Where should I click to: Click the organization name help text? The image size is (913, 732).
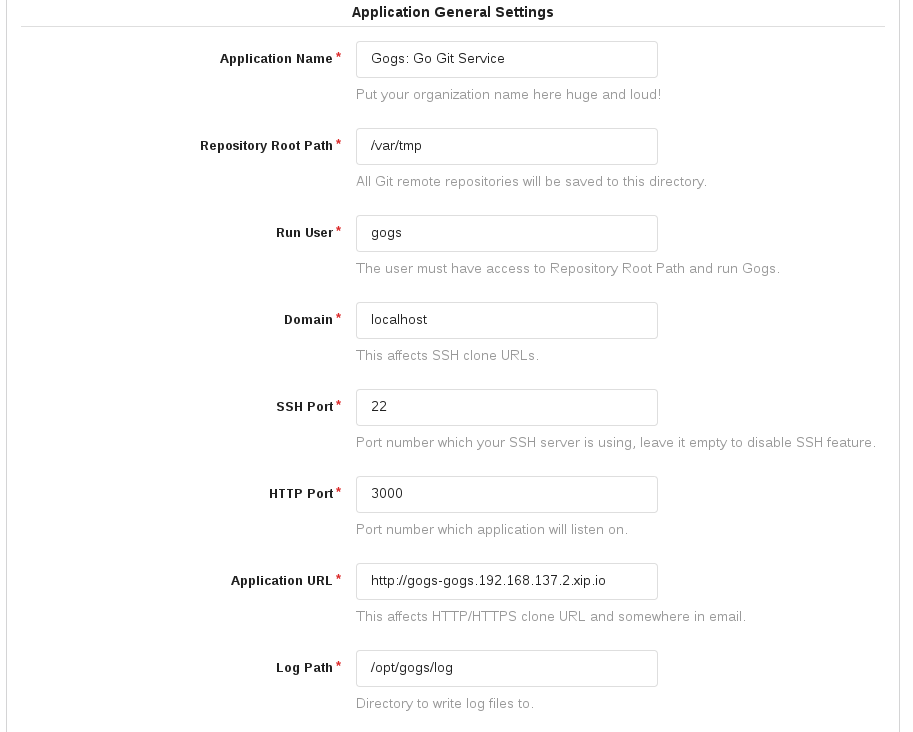coord(508,95)
